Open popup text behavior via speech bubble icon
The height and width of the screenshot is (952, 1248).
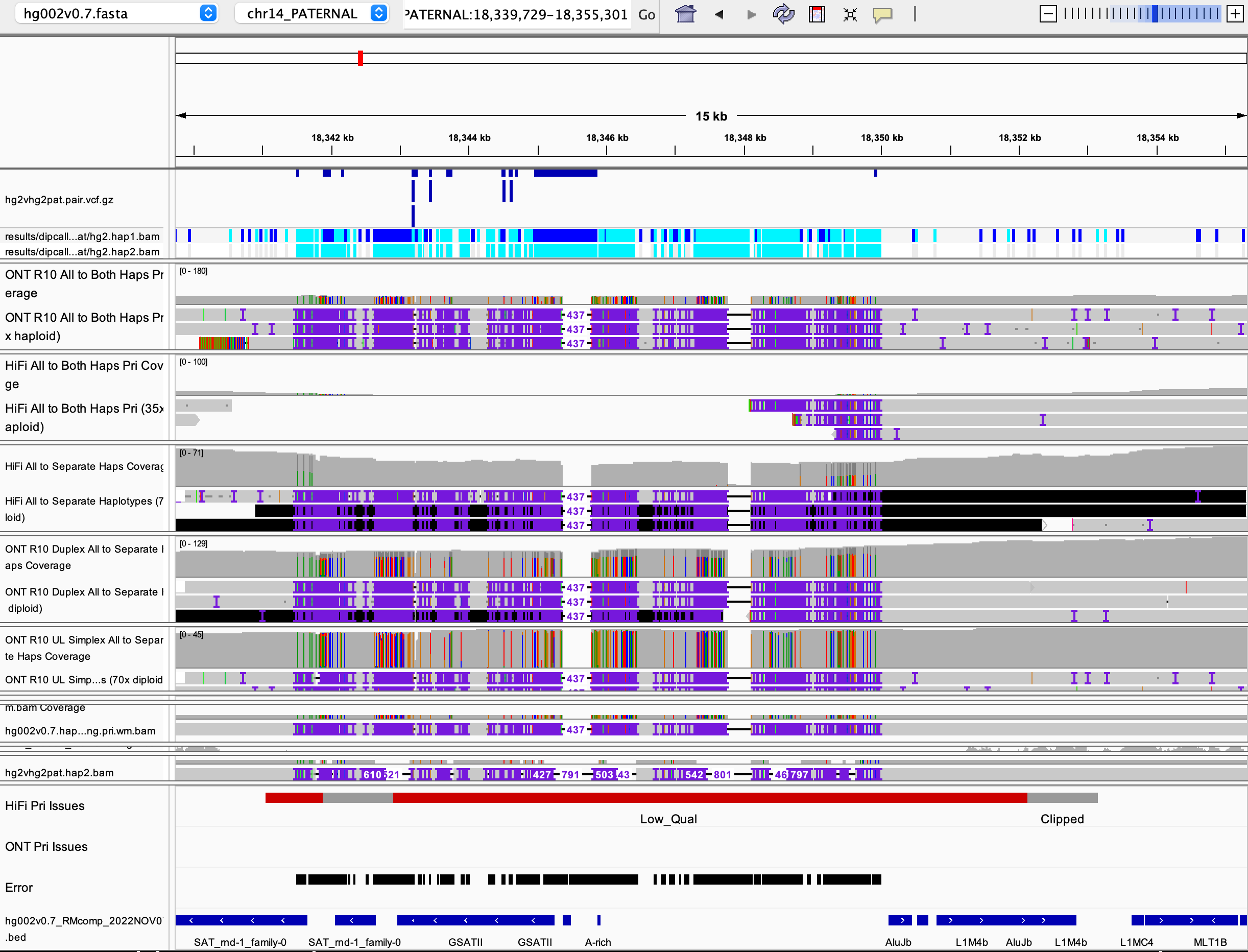882,14
